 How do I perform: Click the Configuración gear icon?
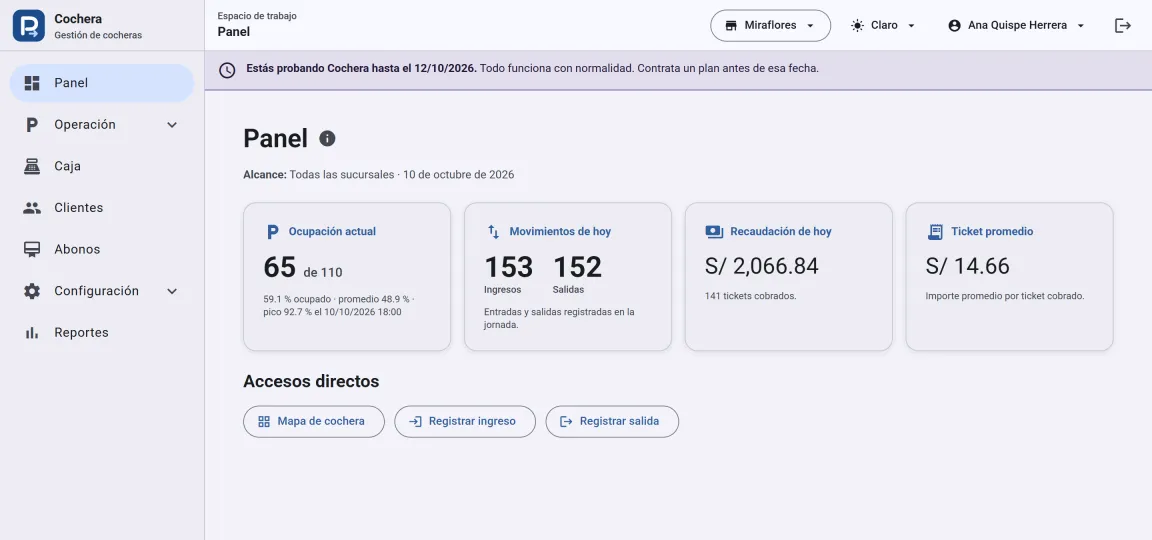point(32,291)
